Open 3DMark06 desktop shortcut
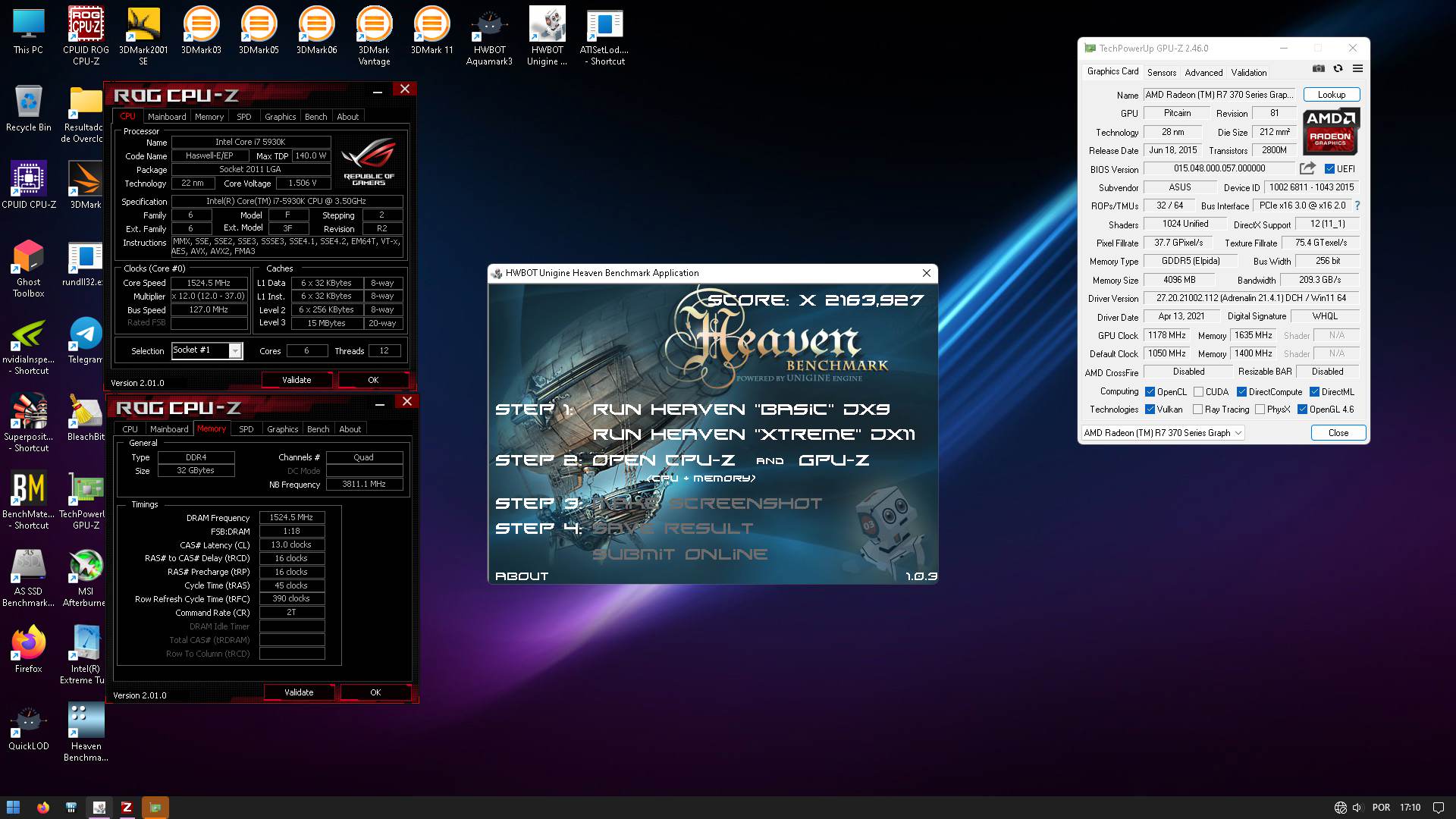This screenshot has width=1456, height=819. coord(316,30)
